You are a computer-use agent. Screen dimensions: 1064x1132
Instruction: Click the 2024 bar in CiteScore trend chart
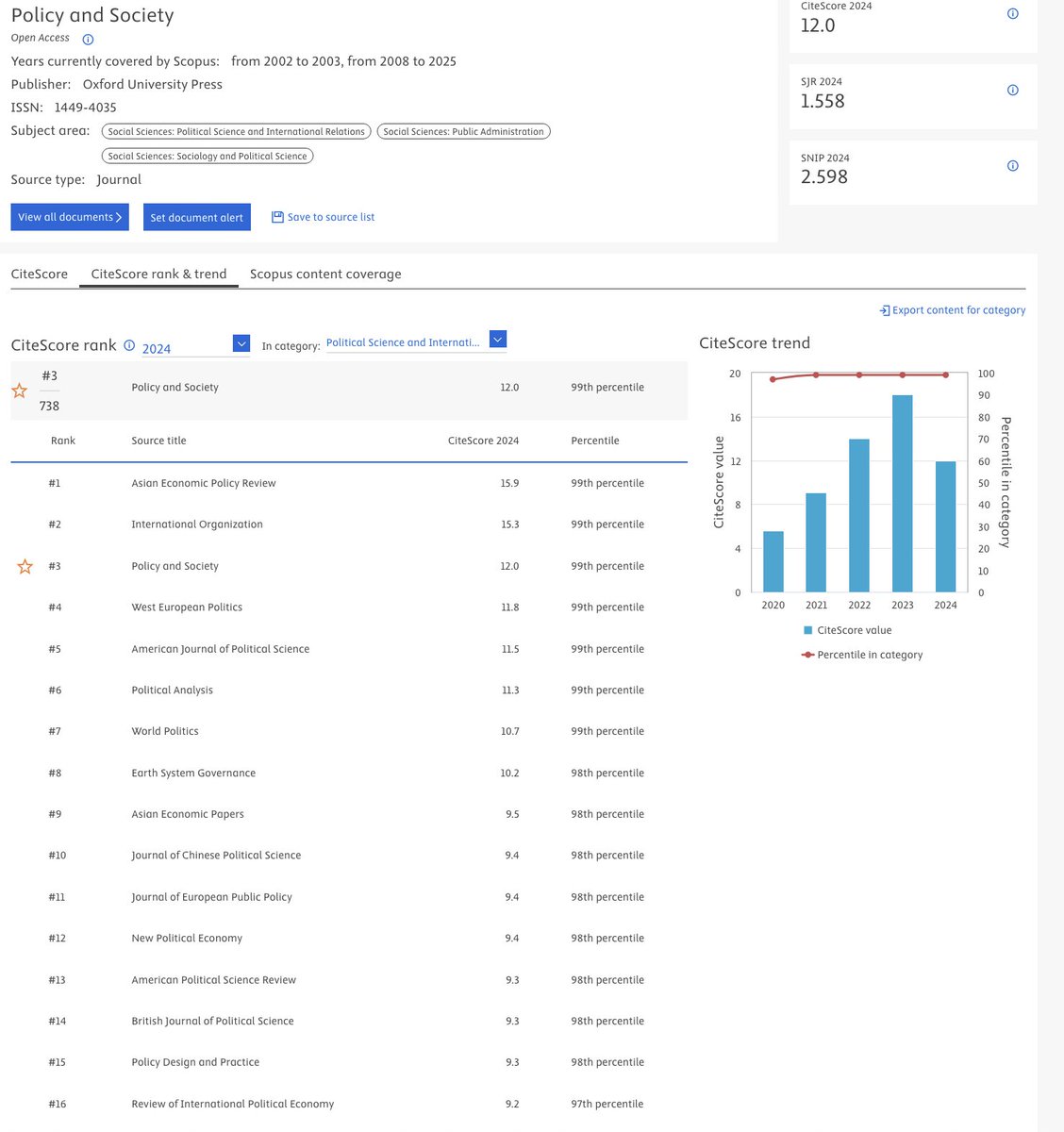point(946,526)
